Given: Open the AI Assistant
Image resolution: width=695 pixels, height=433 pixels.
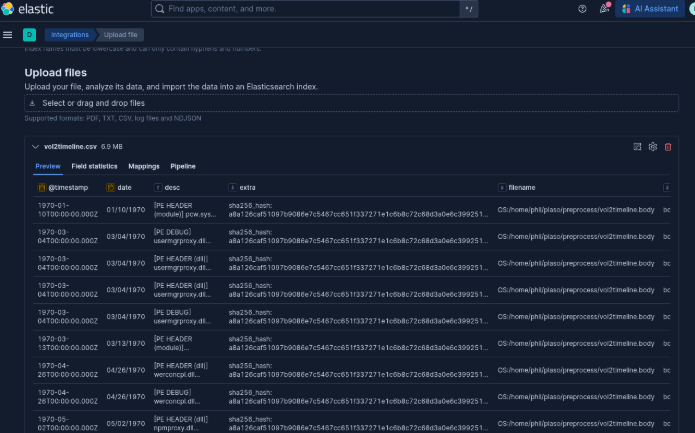Looking at the screenshot, I should click(x=650, y=9).
